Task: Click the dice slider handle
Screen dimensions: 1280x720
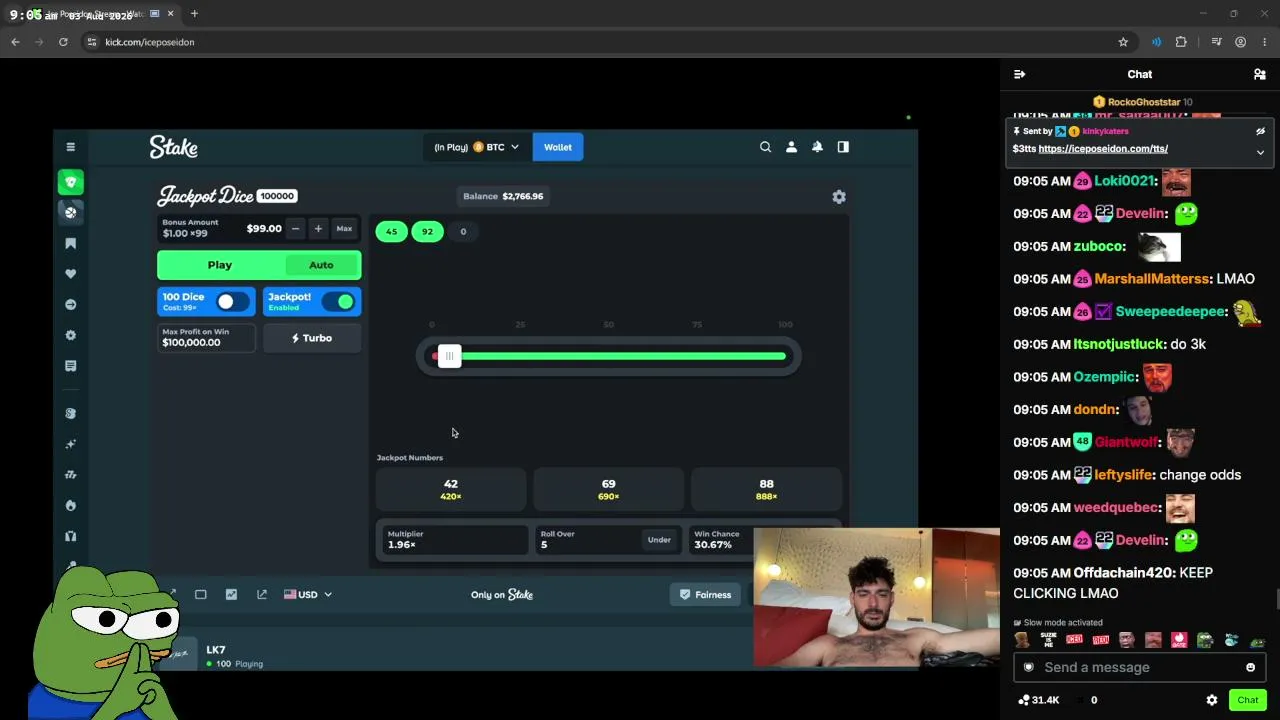Action: point(449,356)
